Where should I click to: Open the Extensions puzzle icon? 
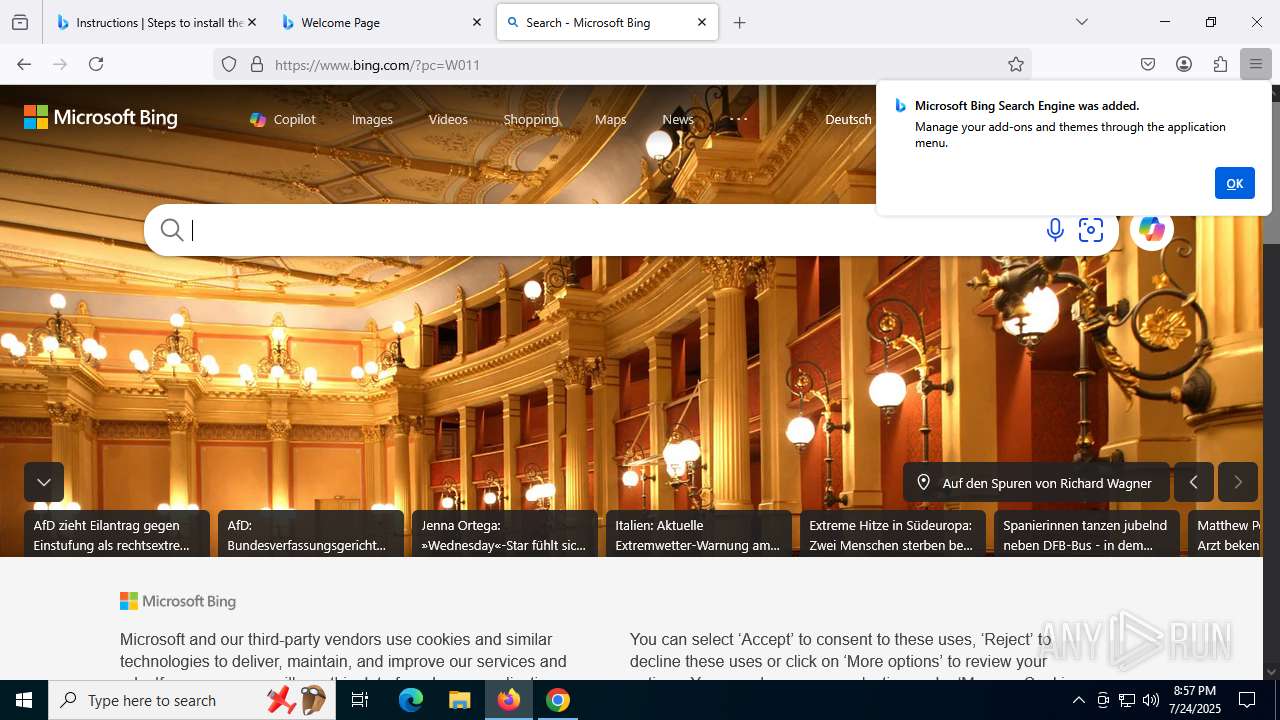pyautogui.click(x=1220, y=64)
